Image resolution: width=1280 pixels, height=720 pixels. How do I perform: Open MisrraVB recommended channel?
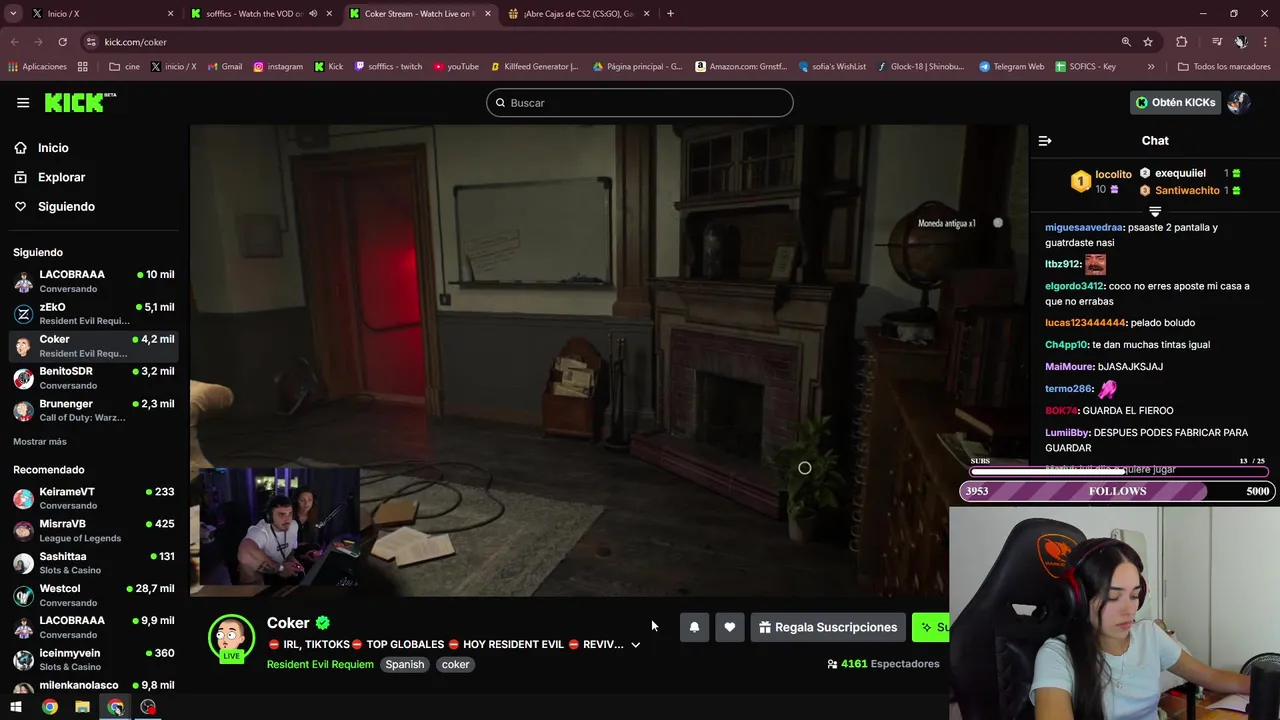pyautogui.click(x=94, y=530)
